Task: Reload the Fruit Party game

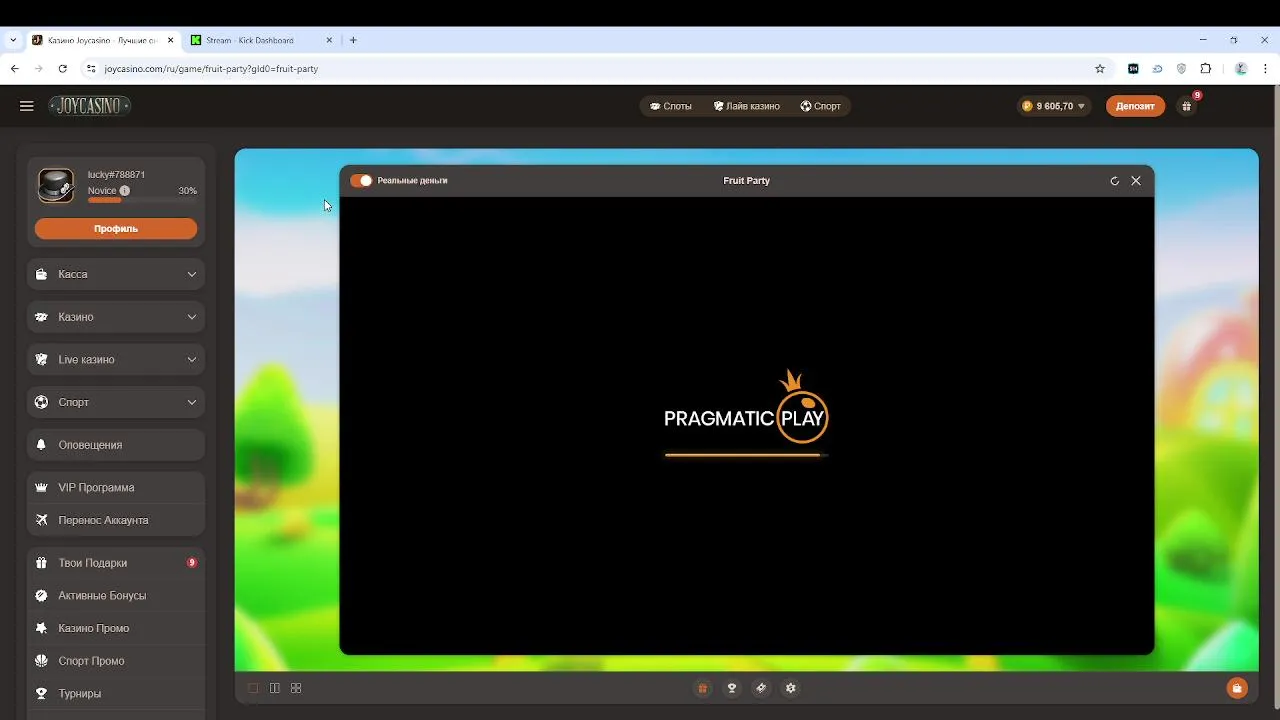Action: pyautogui.click(x=1114, y=181)
